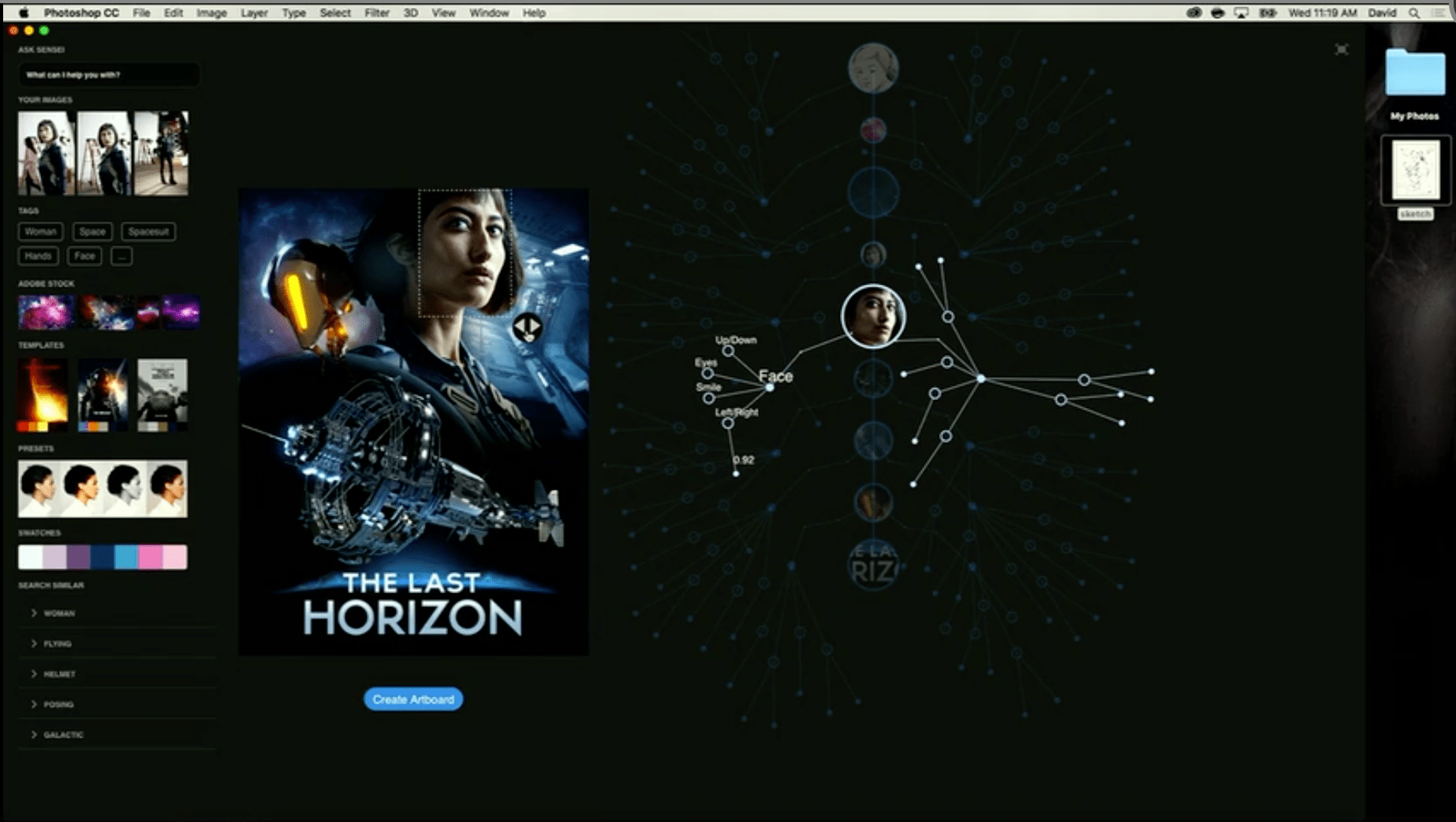
Task: Click the exit fullscreen icon in the graph view
Action: pyautogui.click(x=1341, y=50)
